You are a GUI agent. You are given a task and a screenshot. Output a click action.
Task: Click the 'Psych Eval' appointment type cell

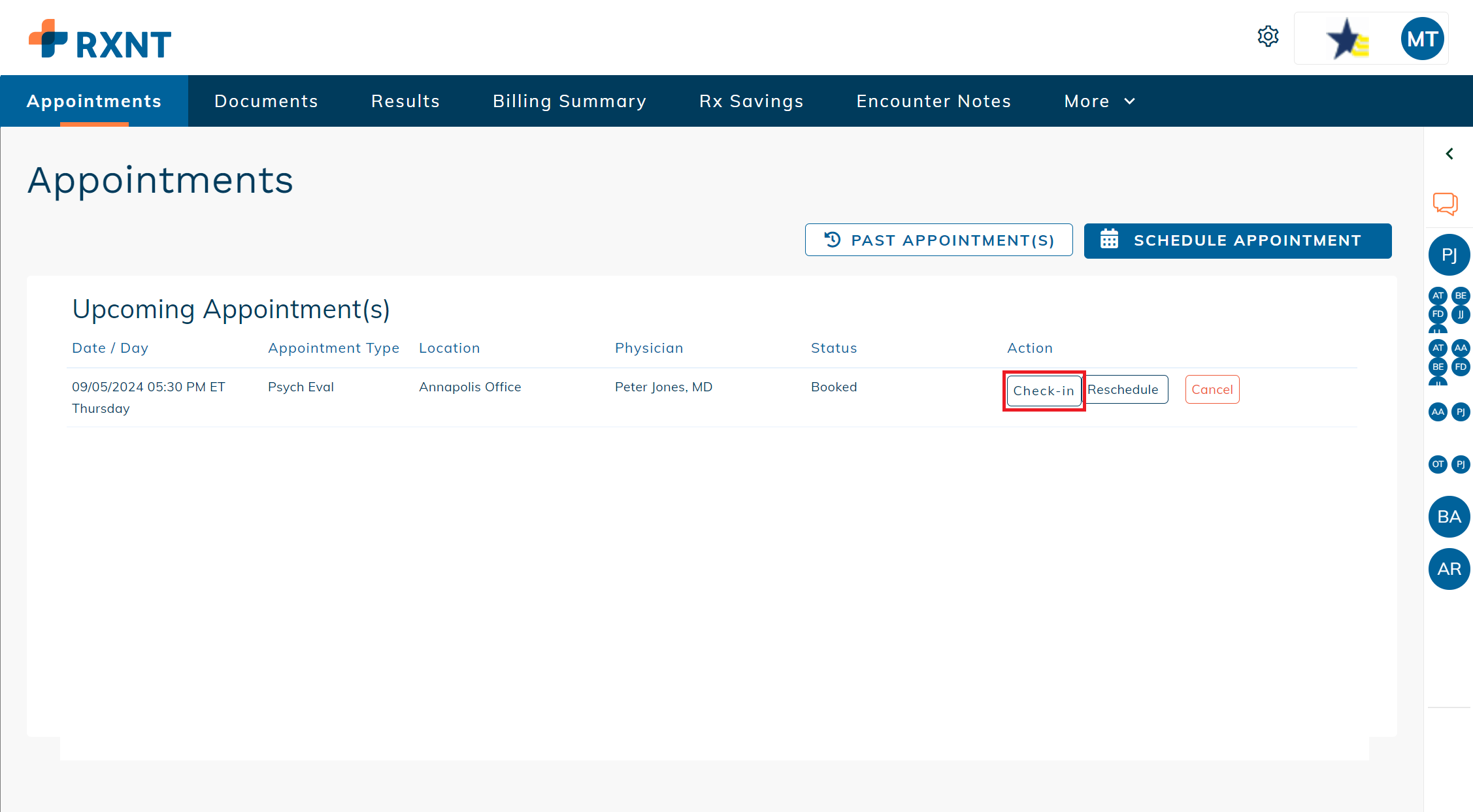click(301, 387)
